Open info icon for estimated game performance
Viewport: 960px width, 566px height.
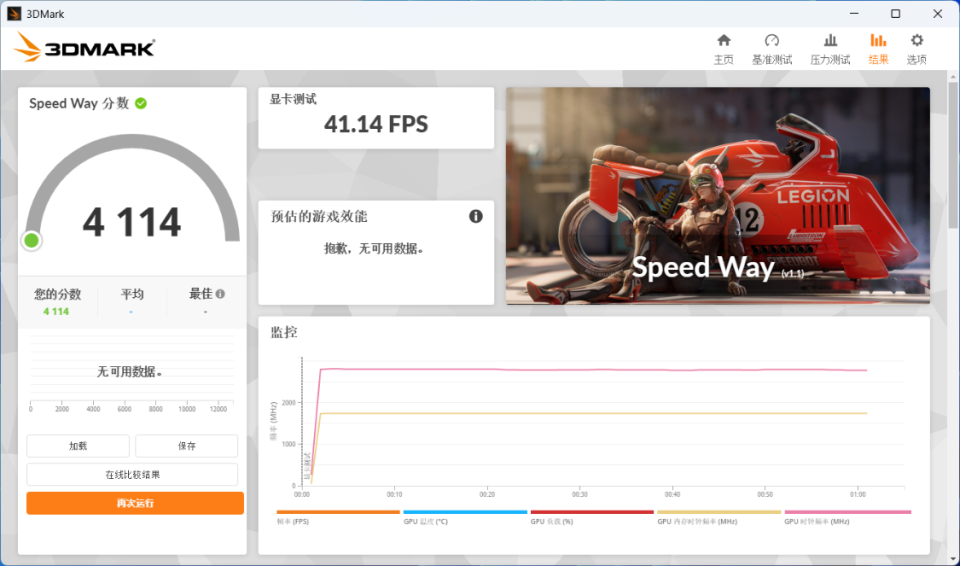[x=476, y=216]
